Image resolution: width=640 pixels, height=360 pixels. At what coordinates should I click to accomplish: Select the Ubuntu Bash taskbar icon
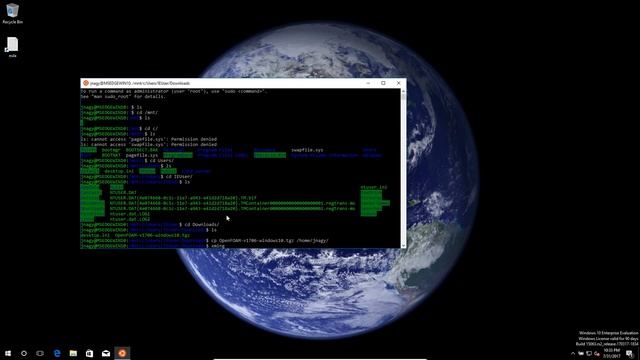(x=122, y=353)
